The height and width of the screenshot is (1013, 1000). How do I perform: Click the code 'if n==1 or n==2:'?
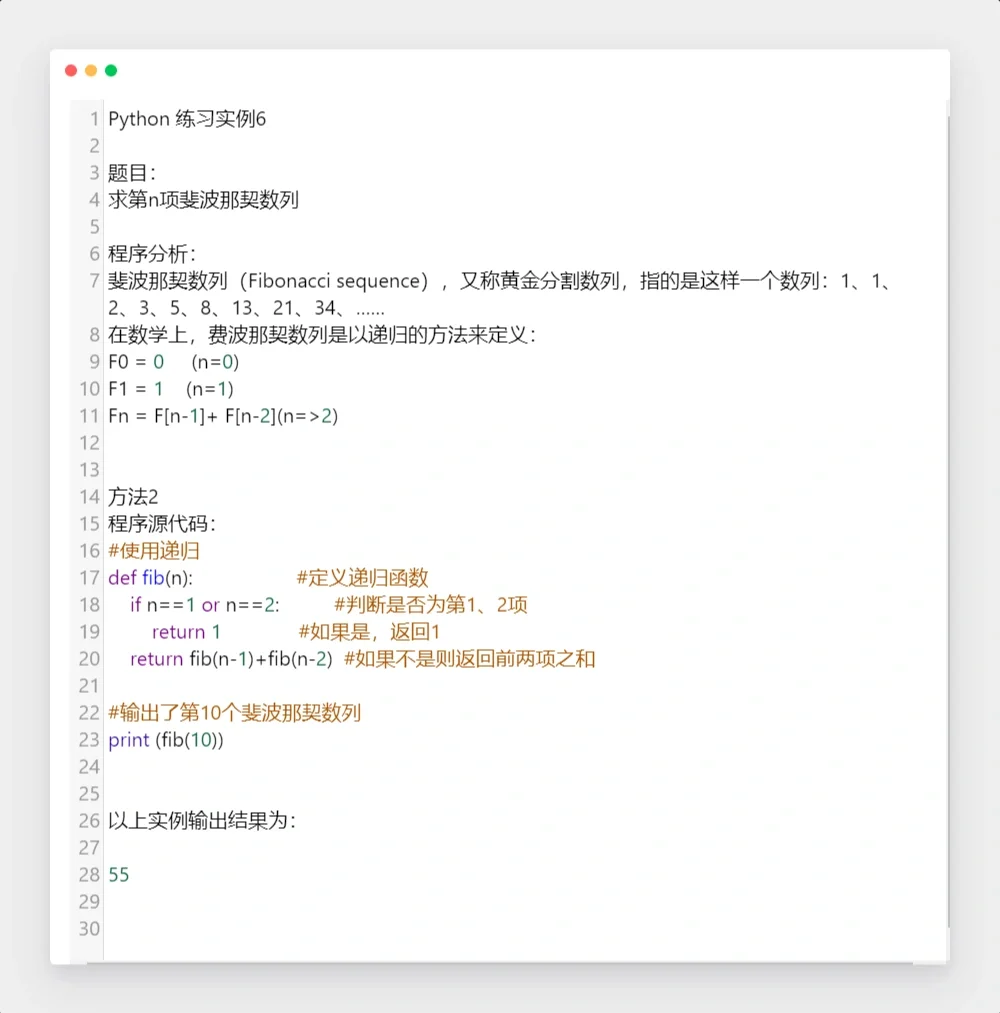(205, 605)
